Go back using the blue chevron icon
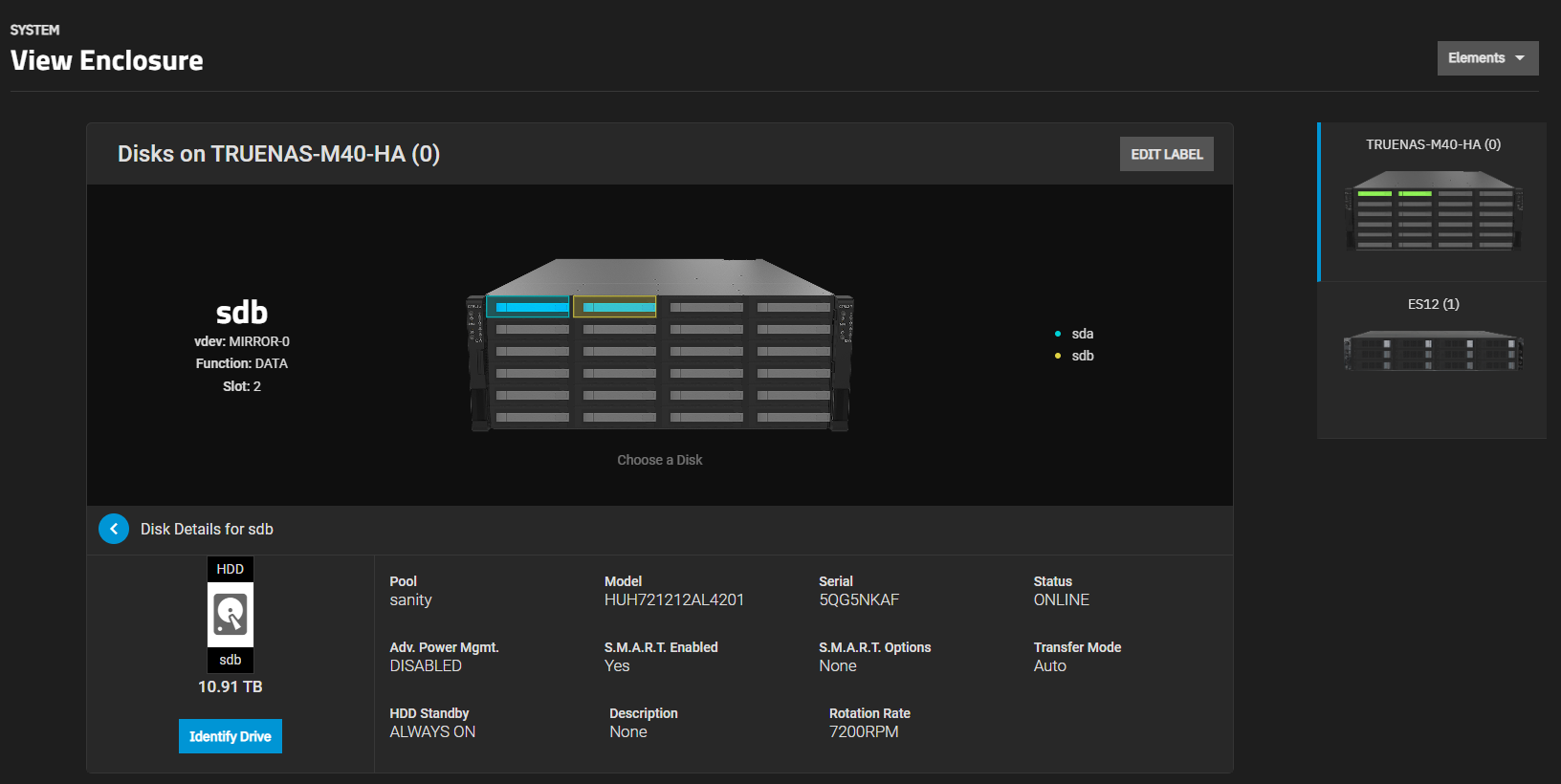Image resolution: width=1561 pixels, height=784 pixels. (114, 529)
